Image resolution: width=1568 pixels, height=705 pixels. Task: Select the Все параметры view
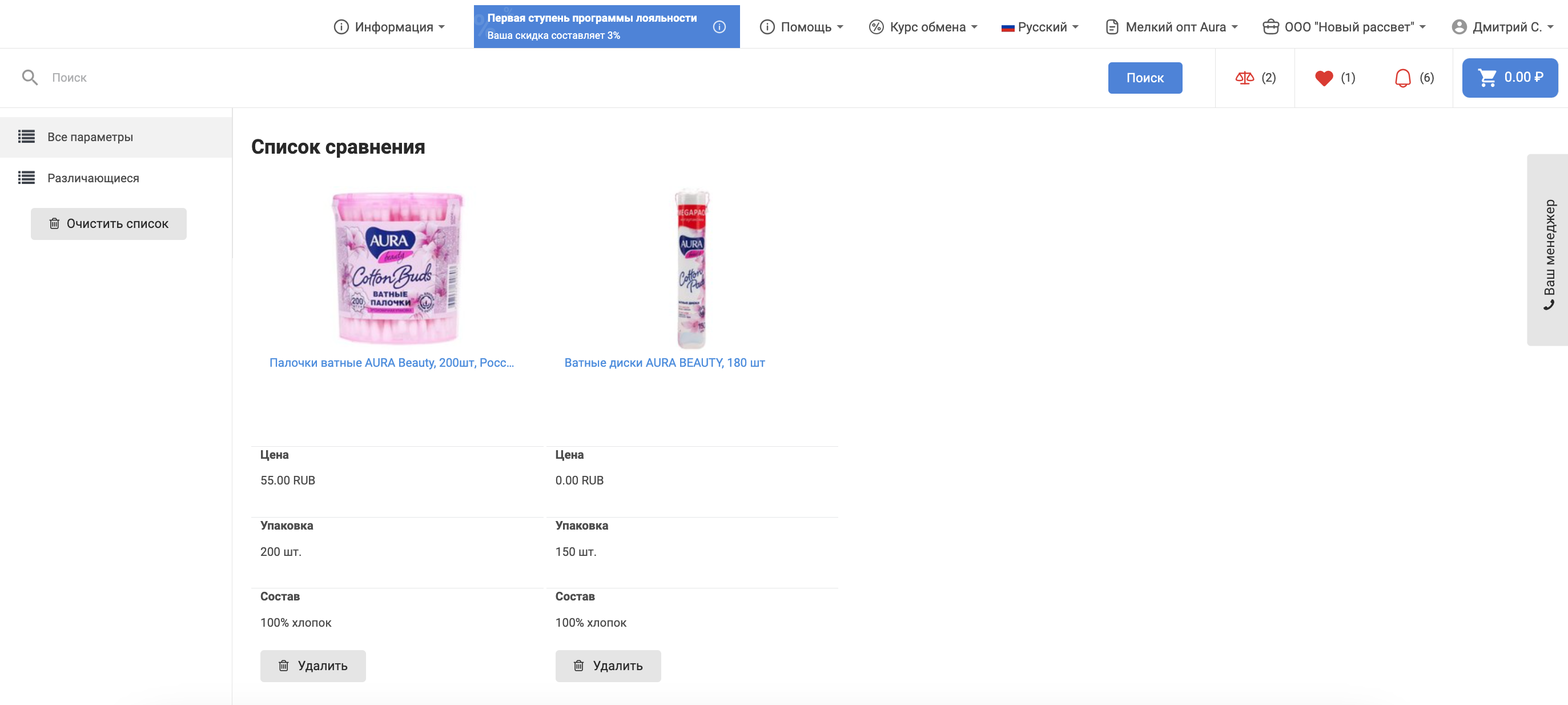point(90,137)
